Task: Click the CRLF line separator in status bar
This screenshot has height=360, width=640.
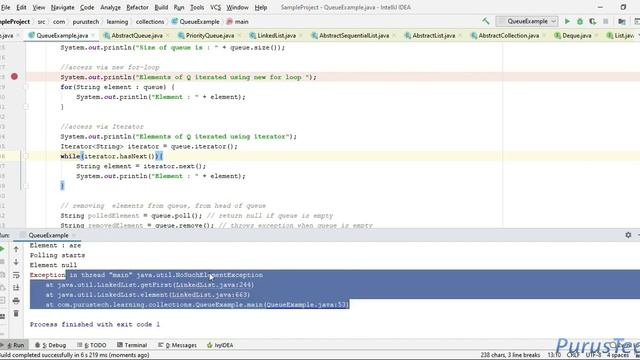Action: [573, 355]
